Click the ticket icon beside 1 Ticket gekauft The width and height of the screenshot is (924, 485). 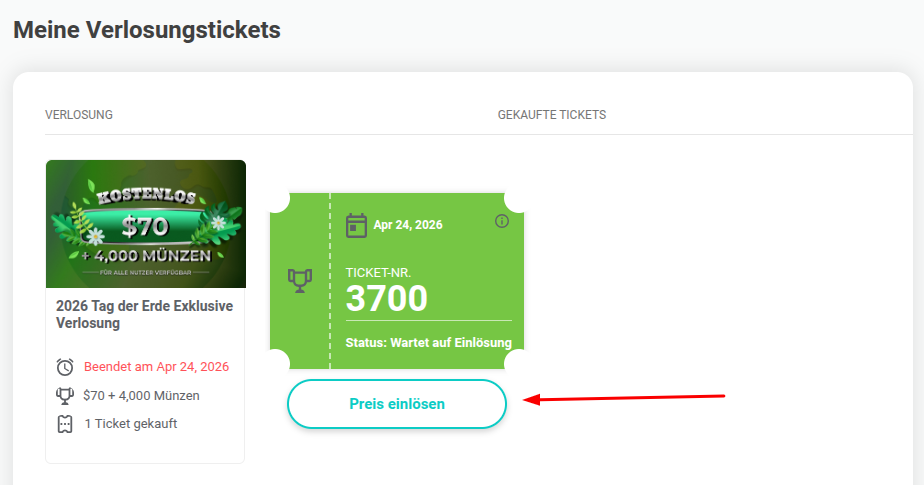pyautogui.click(x=65, y=424)
